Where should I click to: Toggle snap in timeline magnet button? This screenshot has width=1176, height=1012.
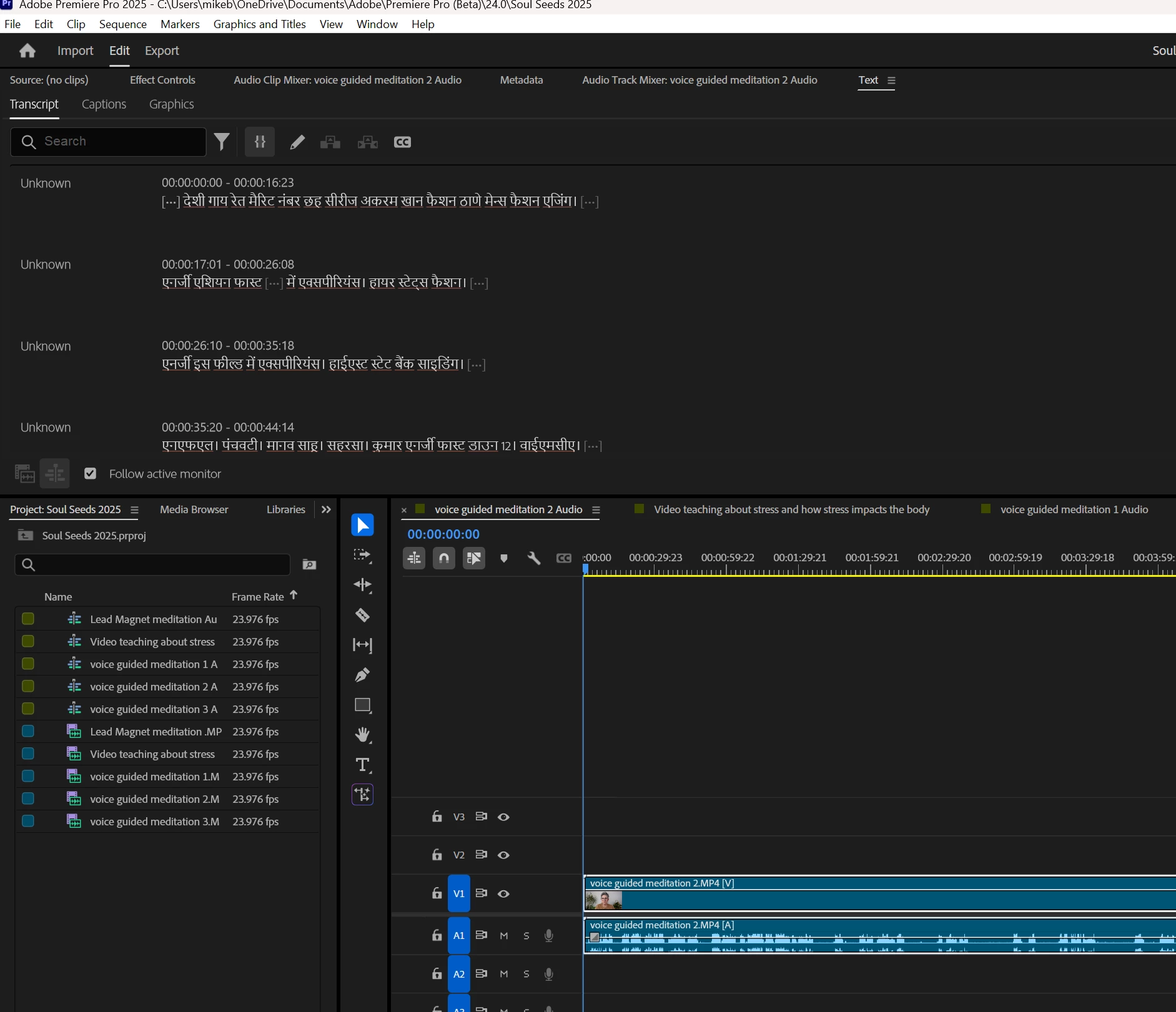(444, 558)
